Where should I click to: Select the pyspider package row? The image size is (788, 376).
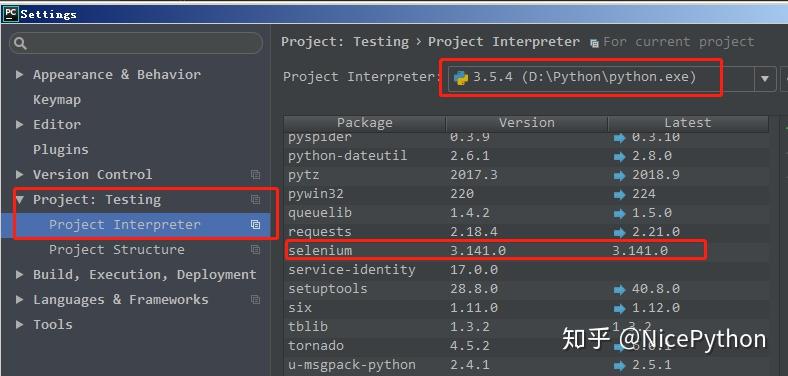tap(526, 137)
